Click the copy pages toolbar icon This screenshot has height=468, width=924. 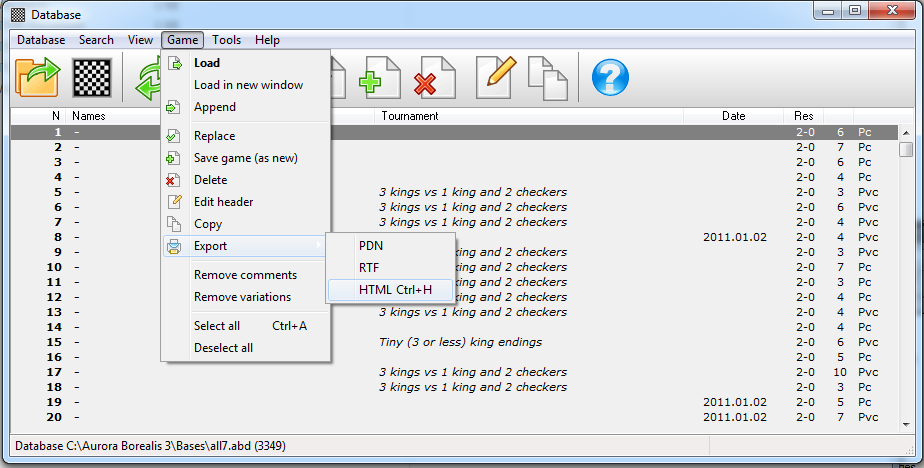[x=547, y=77]
